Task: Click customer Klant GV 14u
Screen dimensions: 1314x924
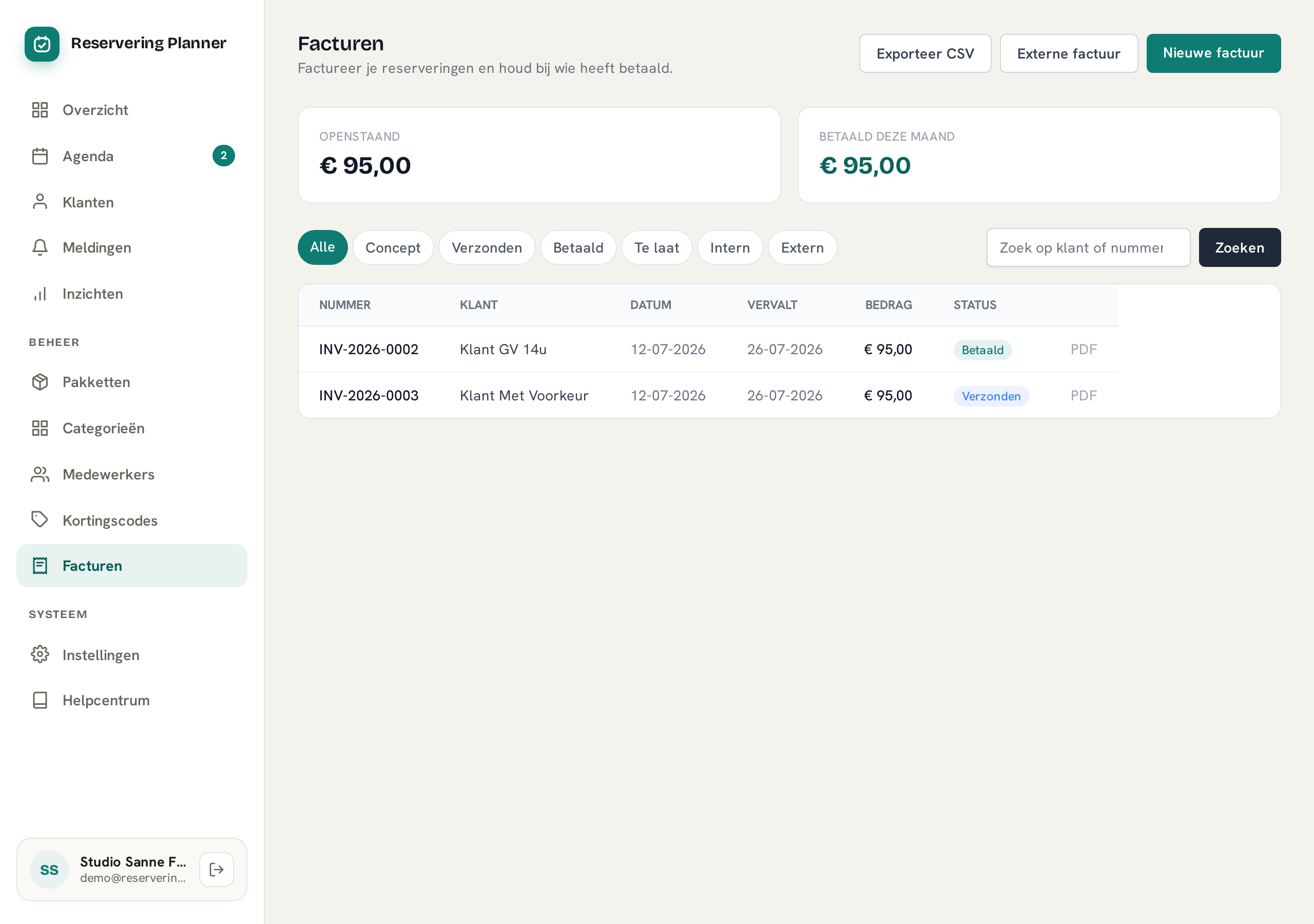Action: click(x=503, y=349)
